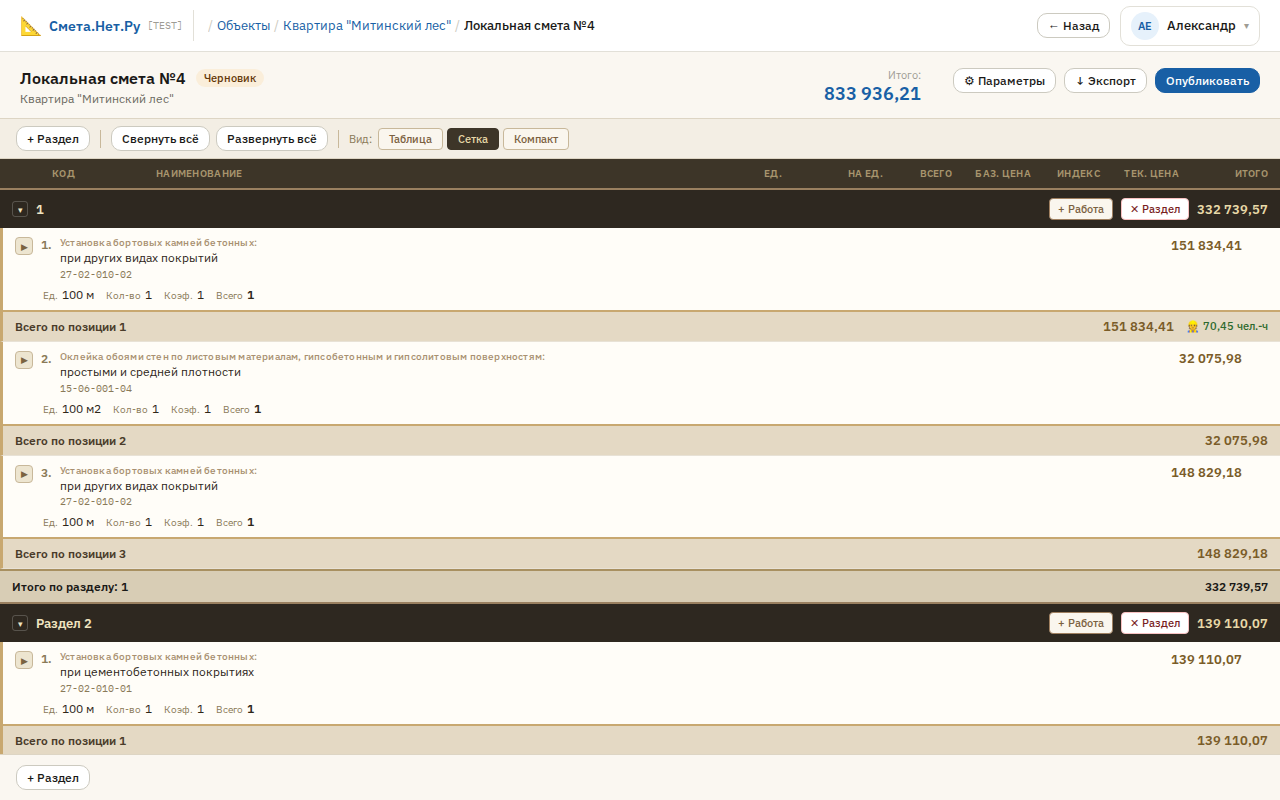Switch view to Таблица
Screen dimensions: 1280x800
coord(410,139)
